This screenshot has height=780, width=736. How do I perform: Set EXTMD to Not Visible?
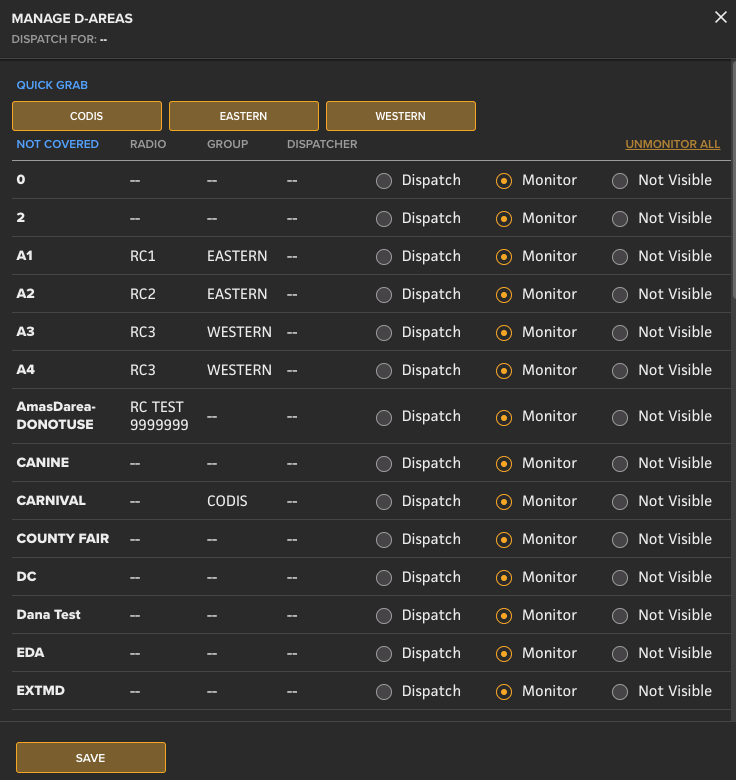click(620, 691)
